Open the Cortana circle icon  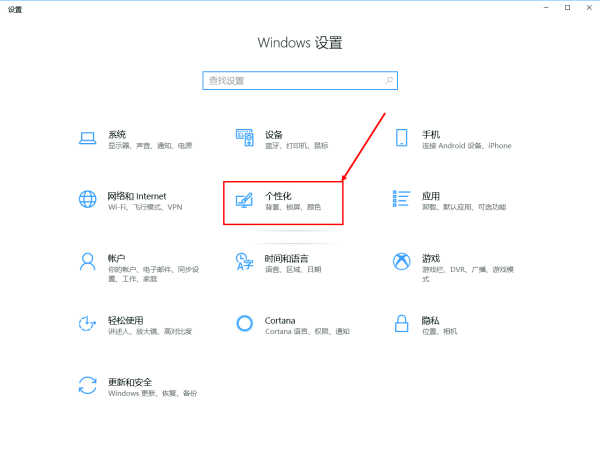coord(245,323)
